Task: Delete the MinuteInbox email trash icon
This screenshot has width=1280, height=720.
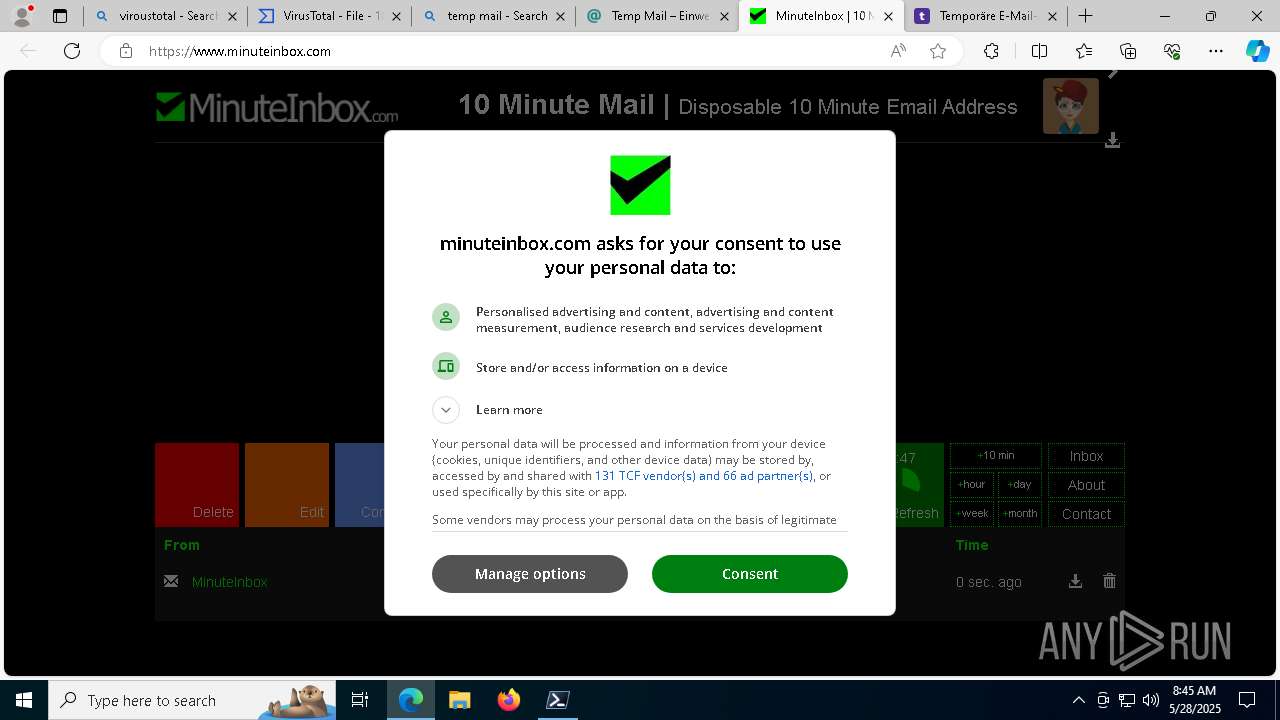Action: 1109,581
